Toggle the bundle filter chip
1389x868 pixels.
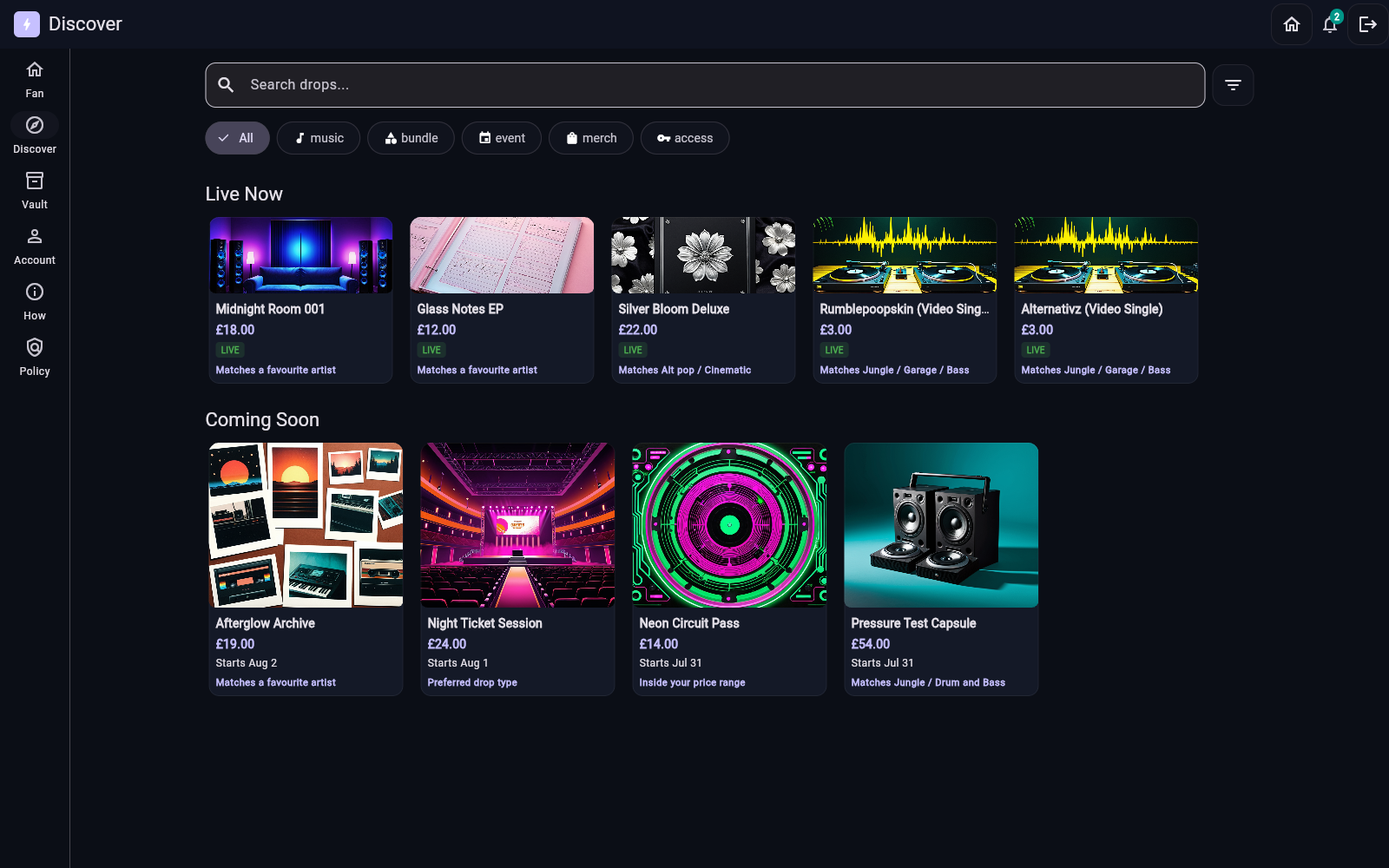(x=411, y=138)
